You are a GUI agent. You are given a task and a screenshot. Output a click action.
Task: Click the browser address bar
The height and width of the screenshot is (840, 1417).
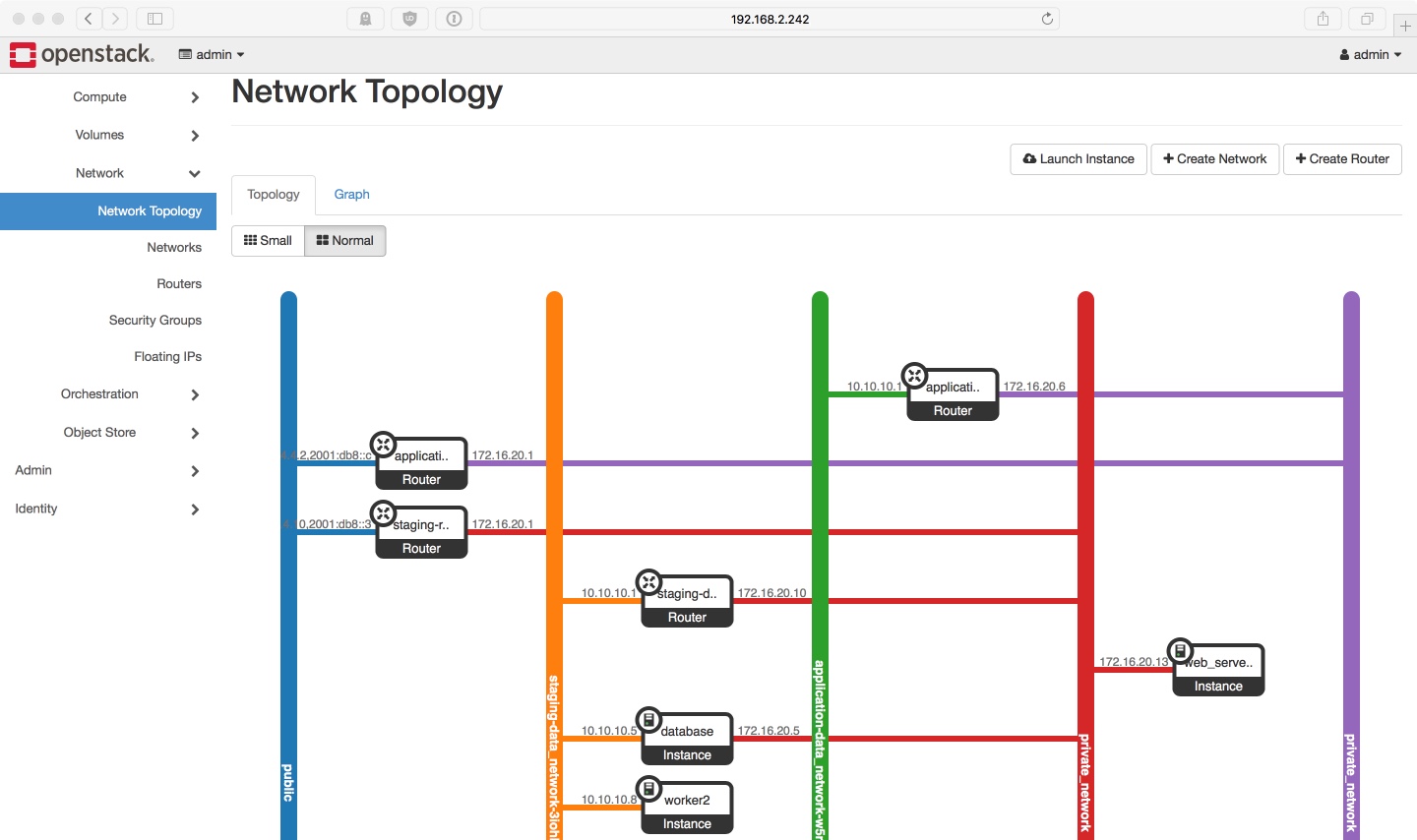[x=770, y=19]
